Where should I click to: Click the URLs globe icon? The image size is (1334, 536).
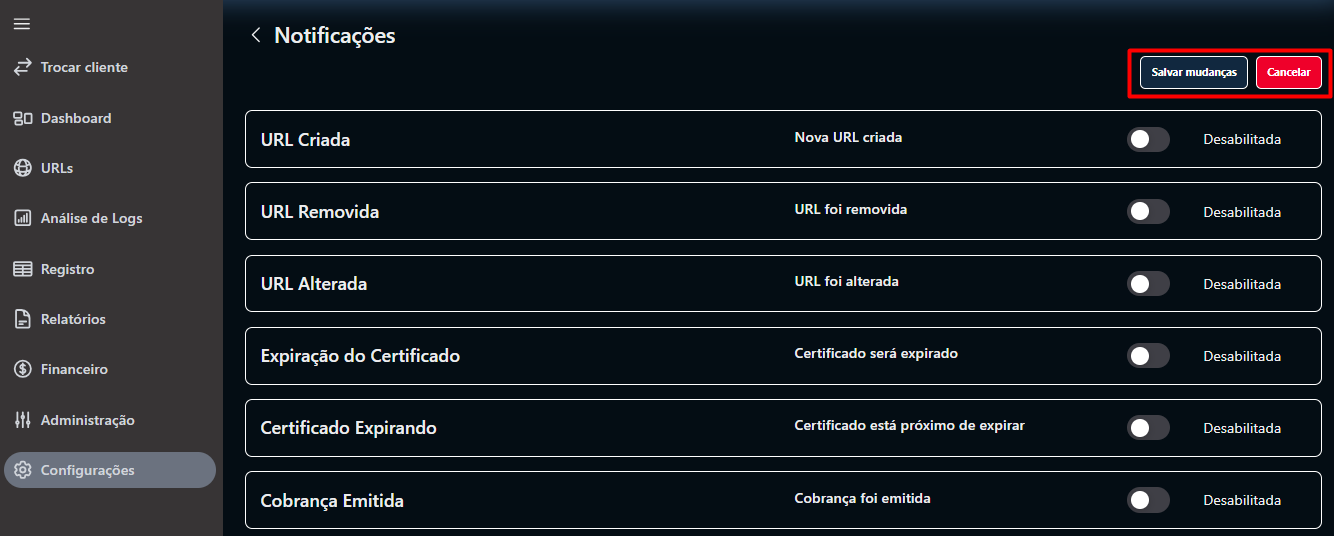tap(22, 168)
